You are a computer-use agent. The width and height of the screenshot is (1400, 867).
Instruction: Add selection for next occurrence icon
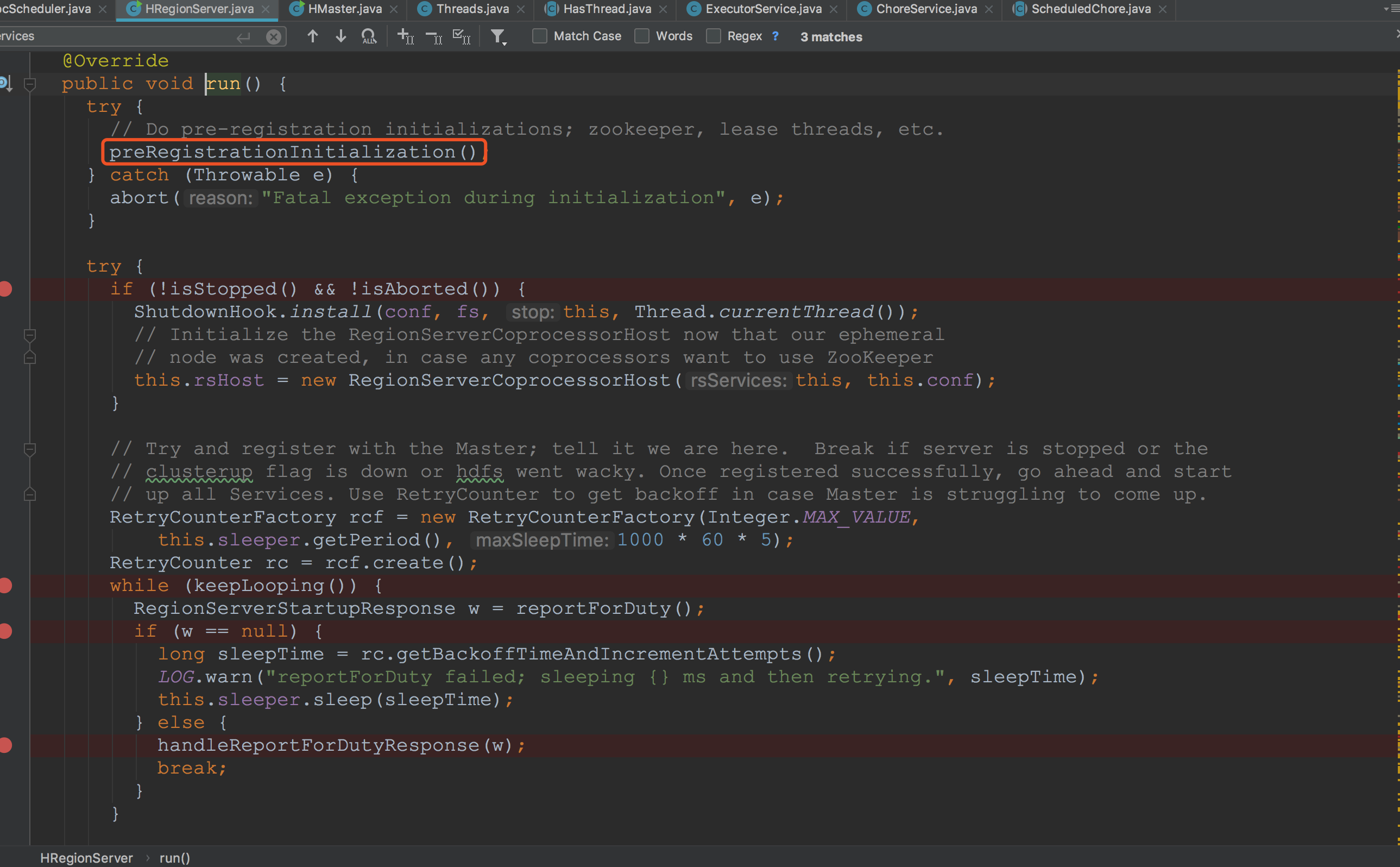tap(405, 37)
